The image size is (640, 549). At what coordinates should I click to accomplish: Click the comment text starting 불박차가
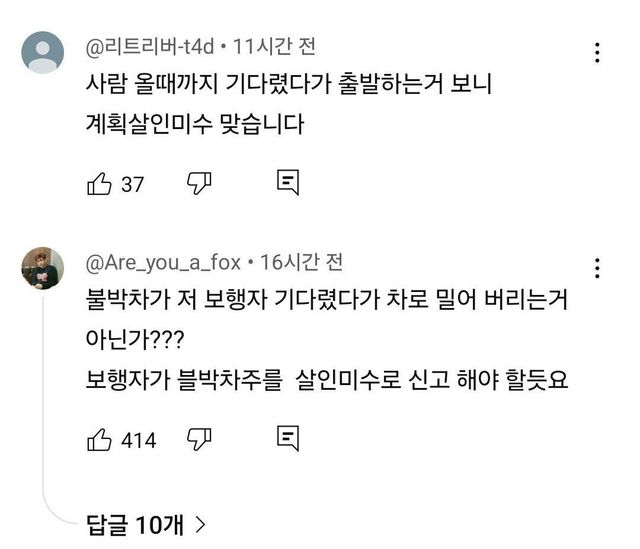(x=330, y=300)
